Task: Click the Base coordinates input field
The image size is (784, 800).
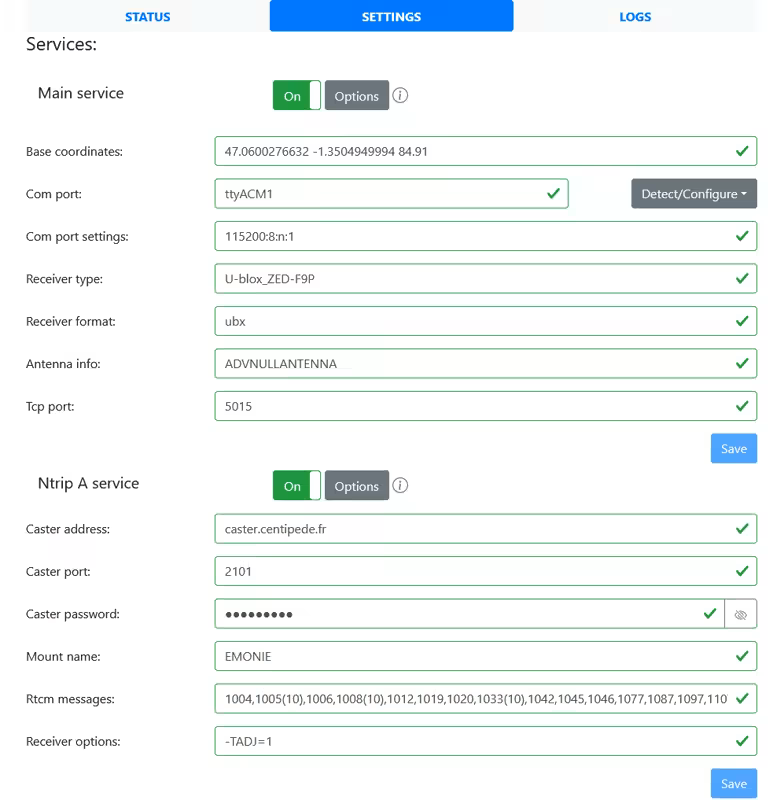Action: pos(470,152)
